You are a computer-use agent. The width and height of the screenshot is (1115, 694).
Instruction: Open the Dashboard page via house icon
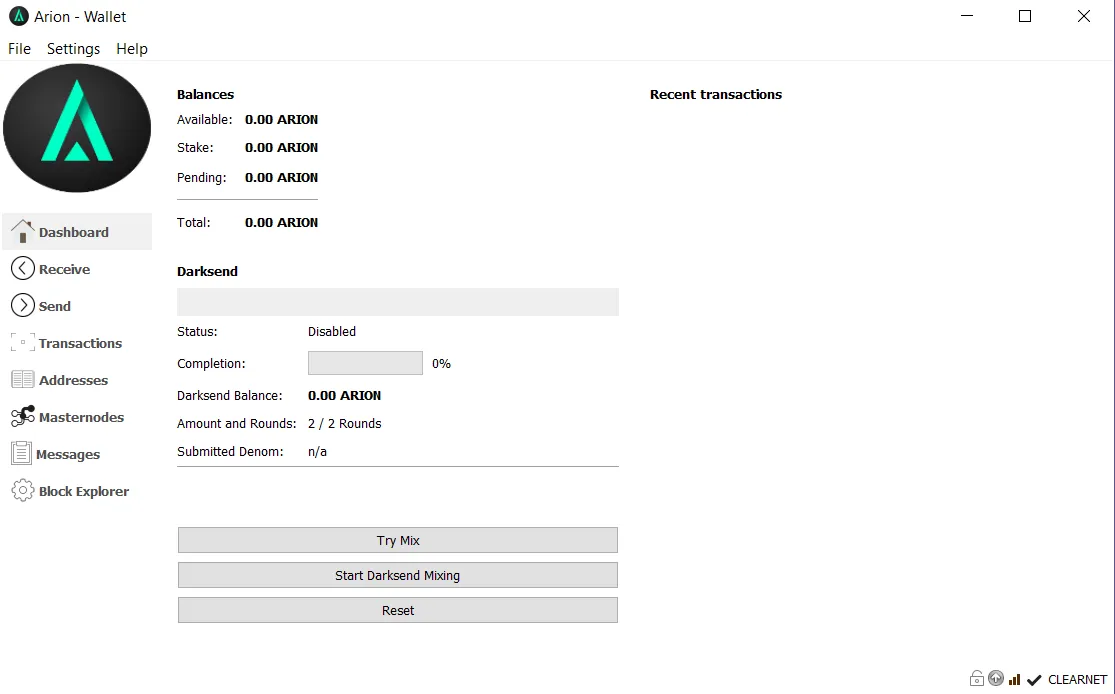pos(23,232)
